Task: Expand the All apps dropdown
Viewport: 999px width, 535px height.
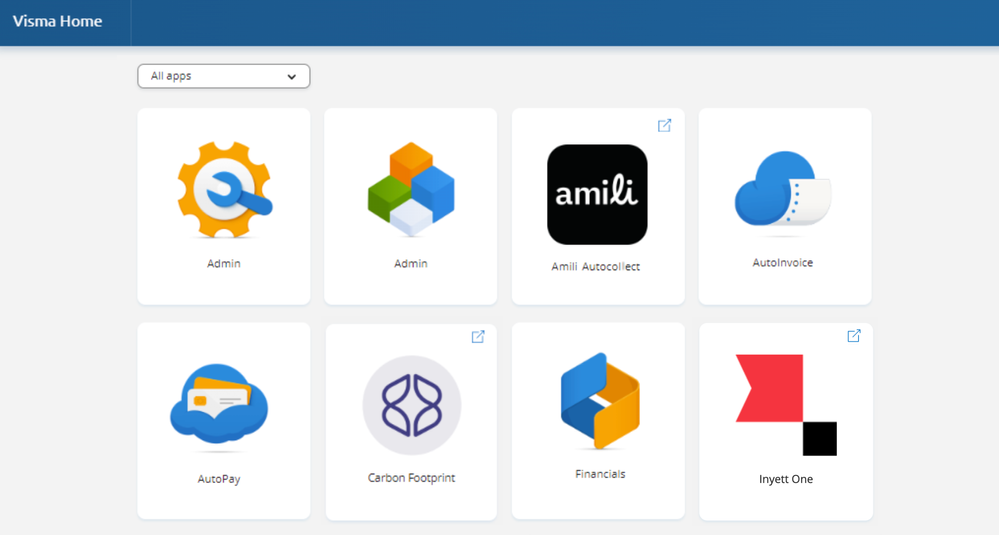Action: click(224, 76)
